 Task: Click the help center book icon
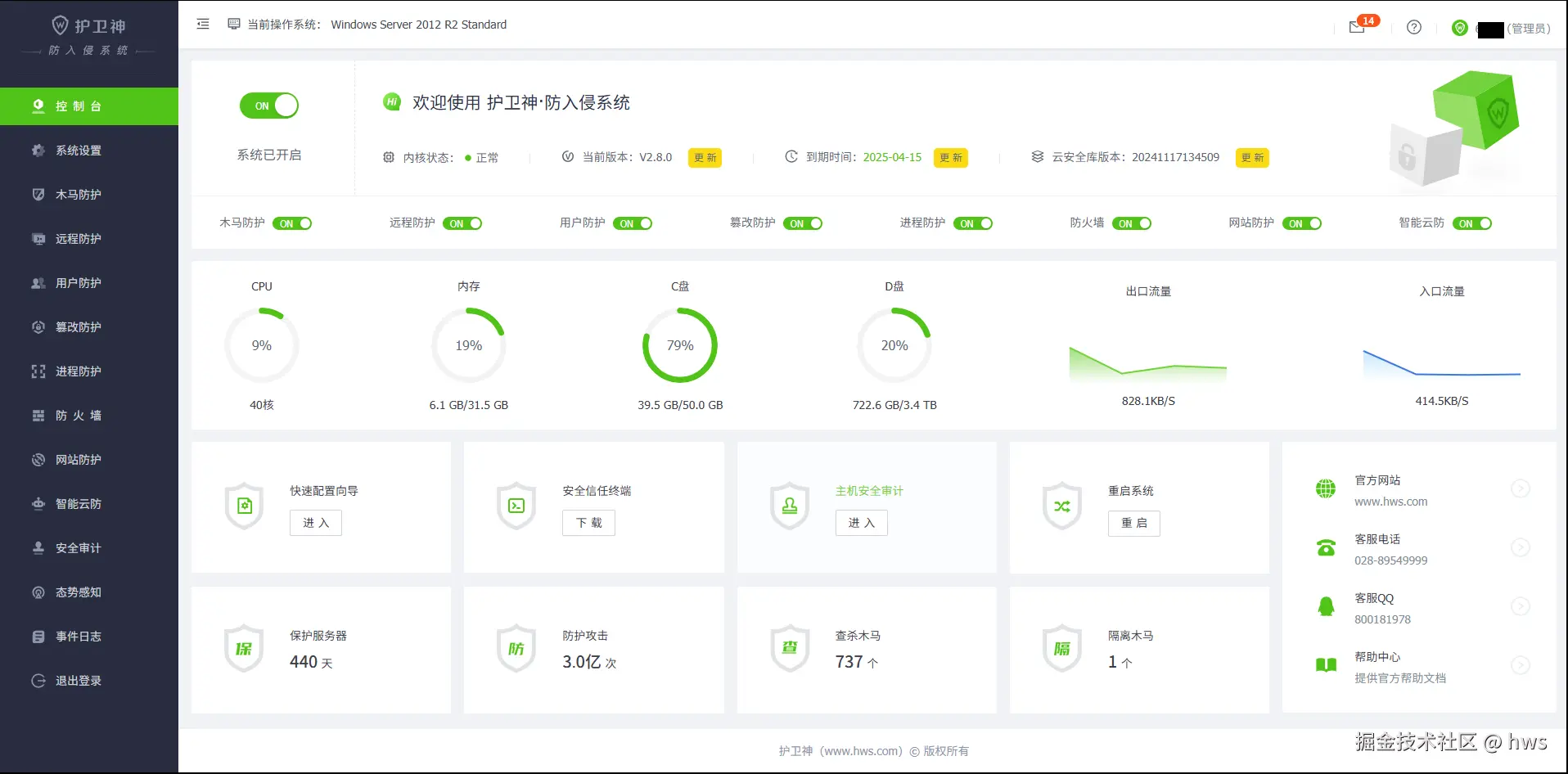pyautogui.click(x=1326, y=665)
